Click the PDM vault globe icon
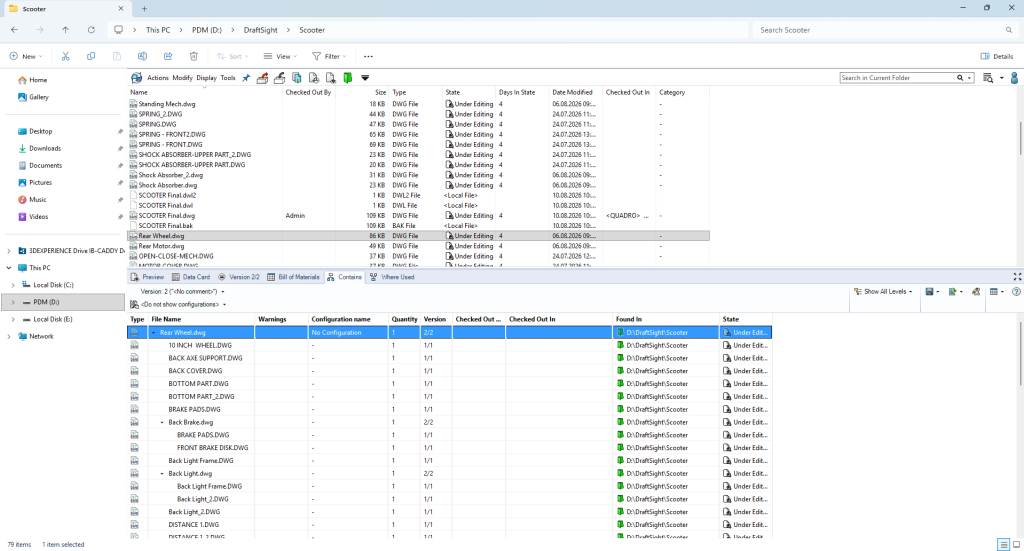The width and height of the screenshot is (1024, 551). pyautogui.click(x=136, y=78)
